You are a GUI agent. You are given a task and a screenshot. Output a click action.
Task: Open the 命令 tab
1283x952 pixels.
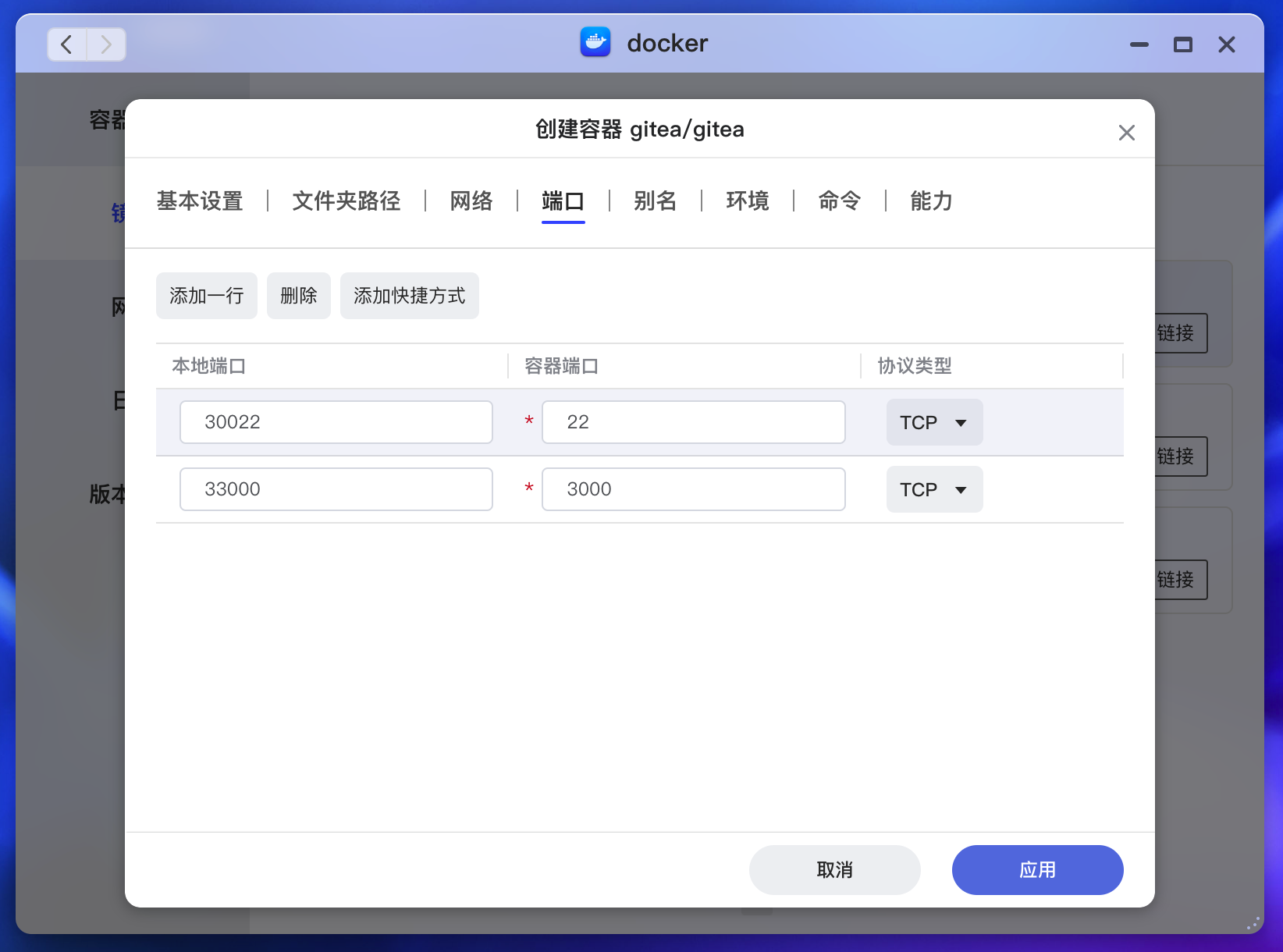click(840, 201)
